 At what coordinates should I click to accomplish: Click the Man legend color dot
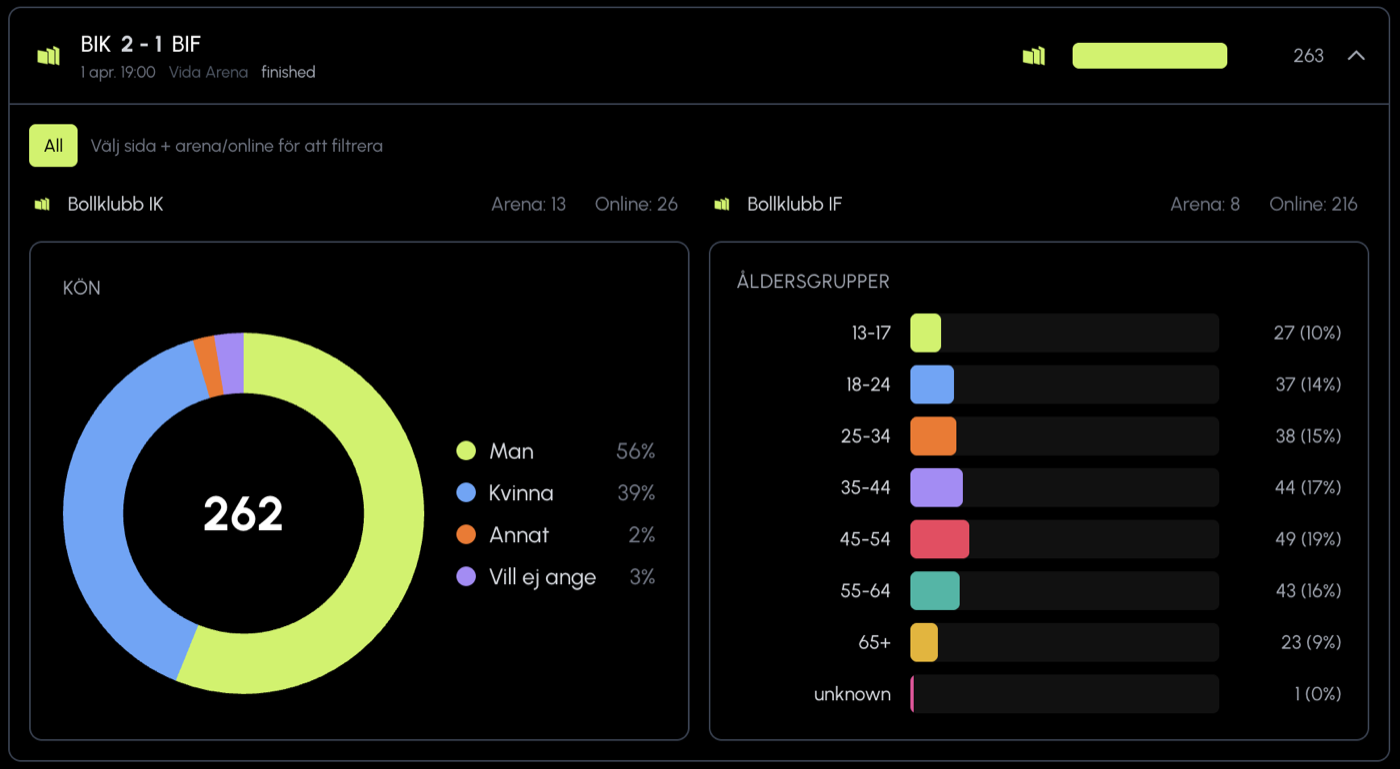[466, 451]
